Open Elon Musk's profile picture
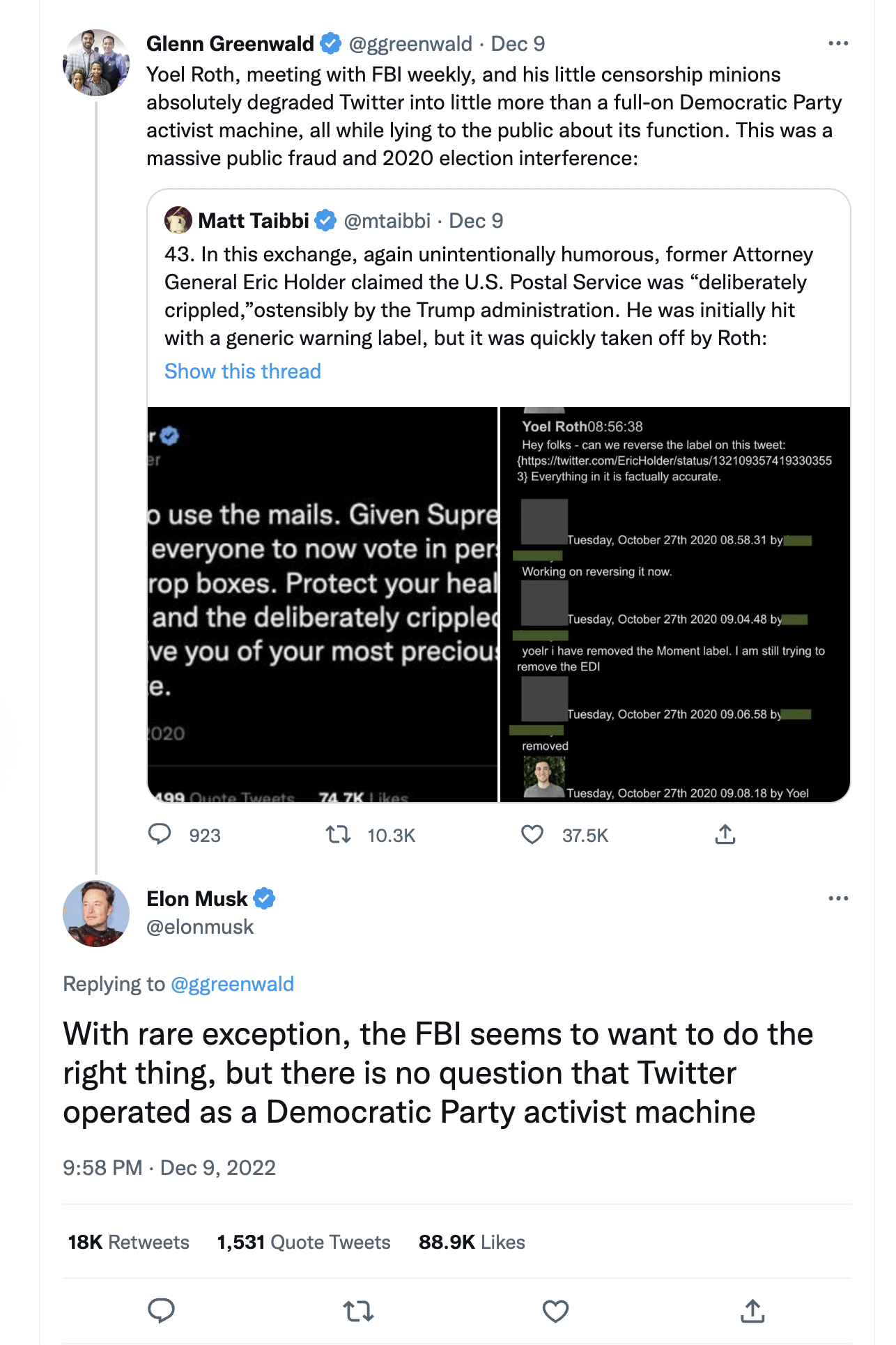 (96, 914)
